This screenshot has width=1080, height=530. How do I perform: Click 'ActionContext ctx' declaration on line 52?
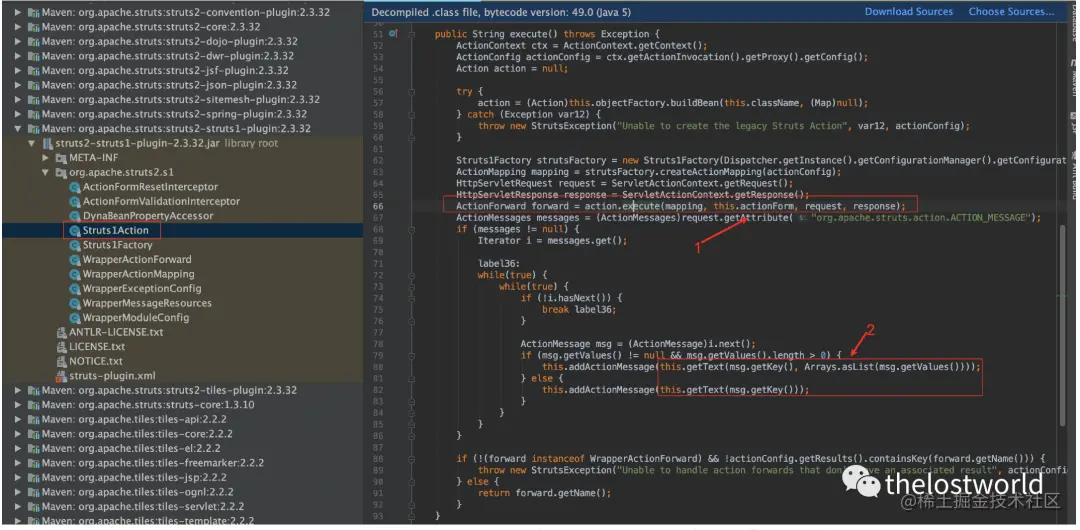click(x=498, y=45)
